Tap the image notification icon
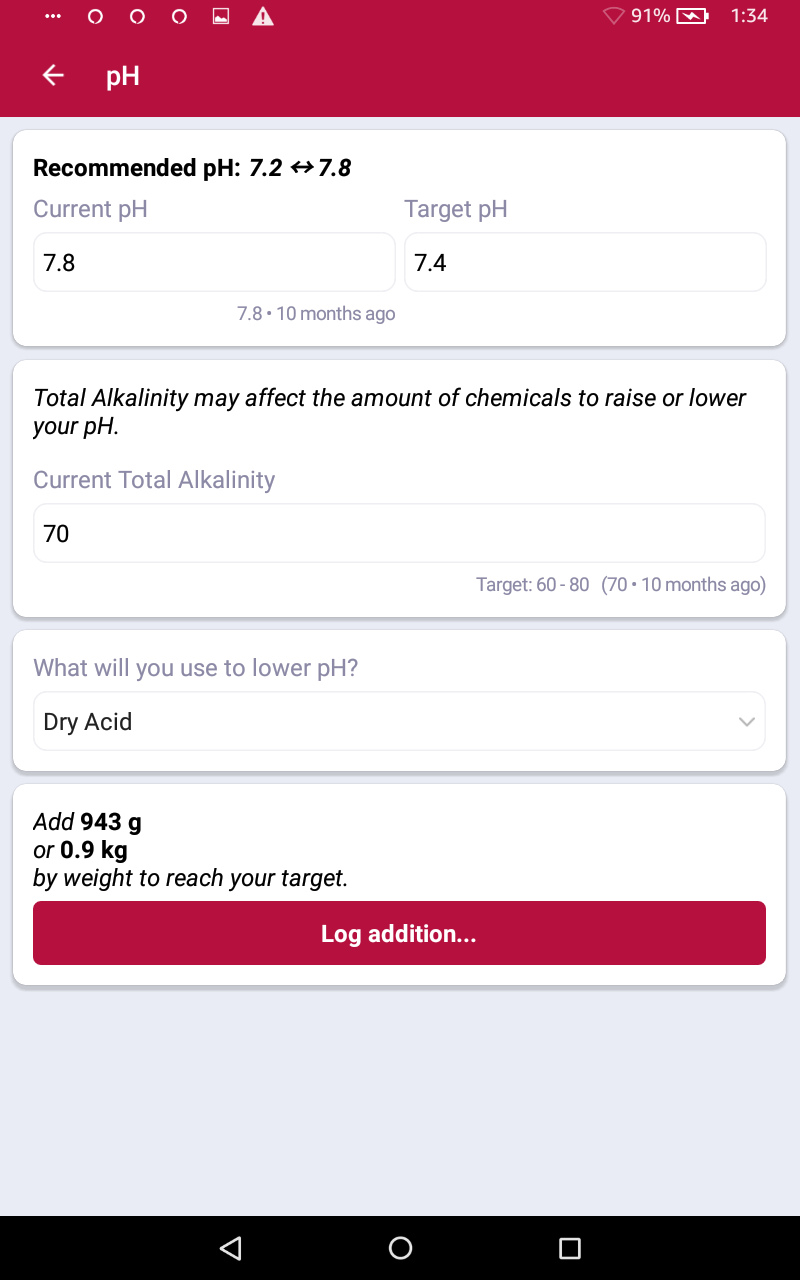The width and height of the screenshot is (800, 1280). coord(222,17)
